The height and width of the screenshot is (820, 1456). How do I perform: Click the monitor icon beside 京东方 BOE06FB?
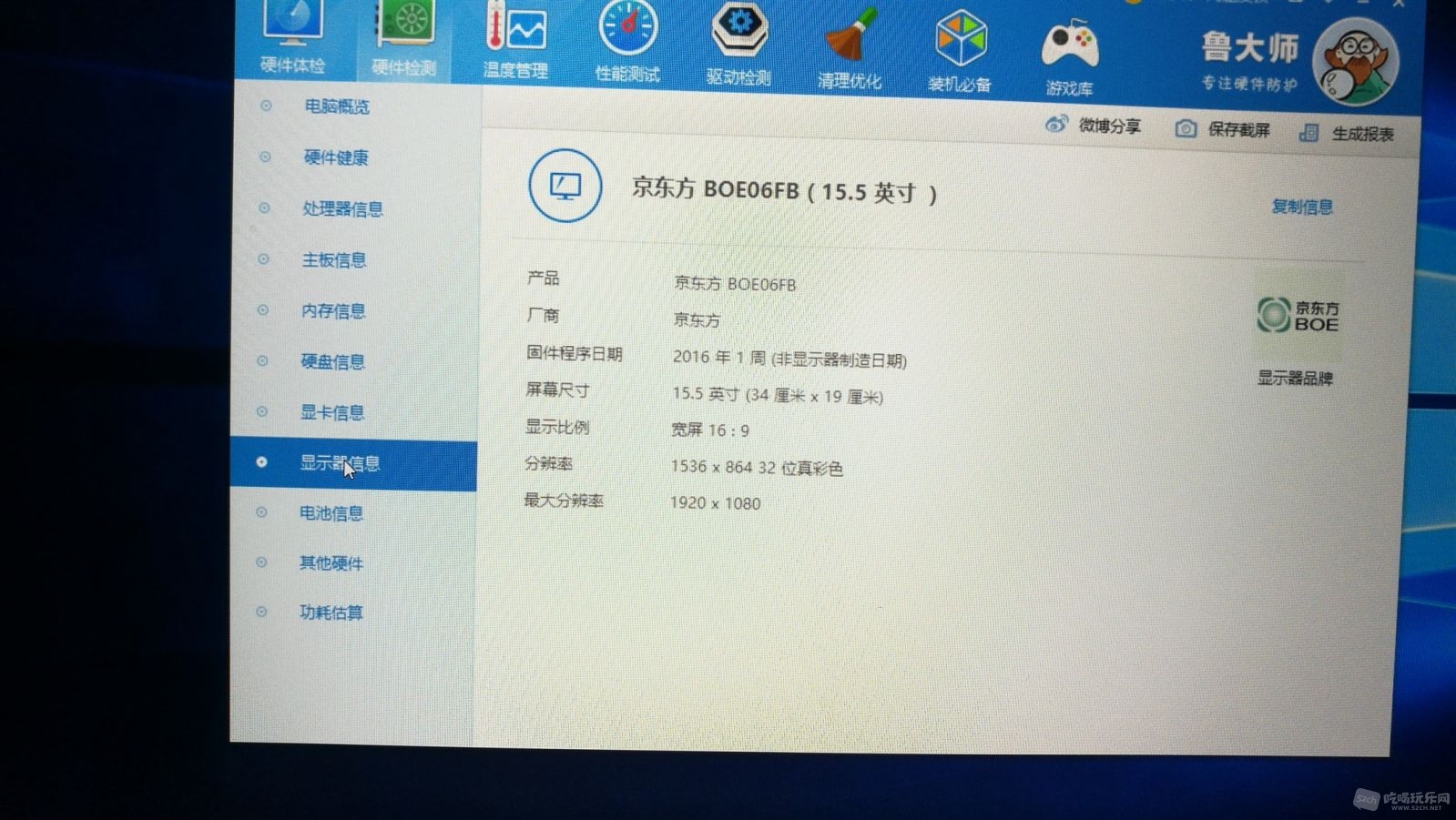point(565,186)
